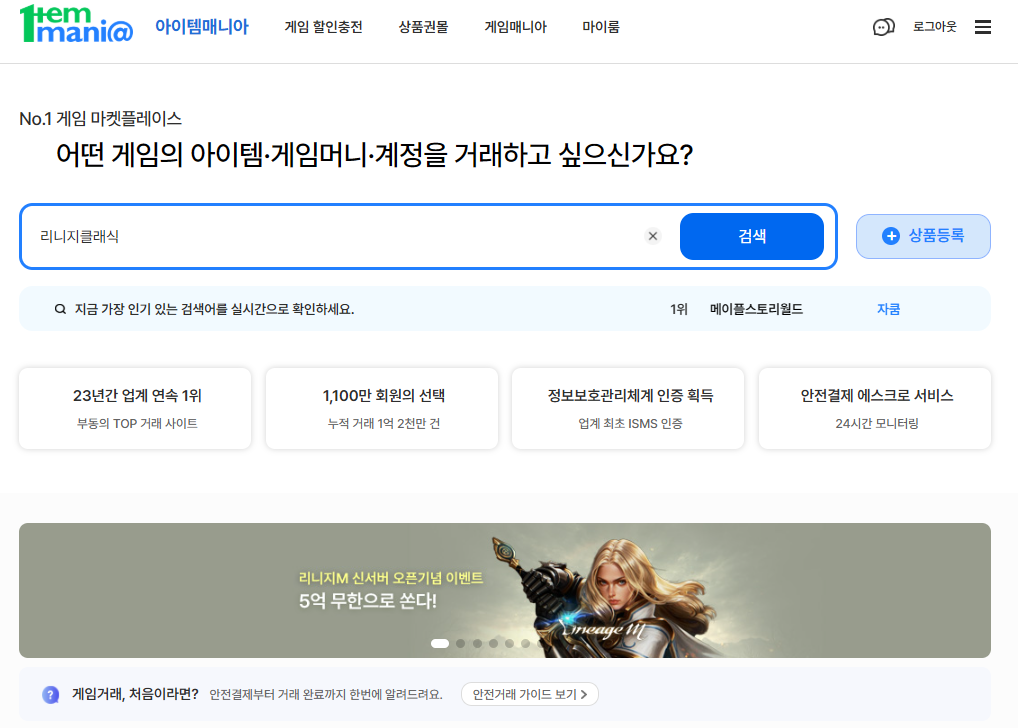Image resolution: width=1018 pixels, height=728 pixels.
Task: Open the 마이룸 menu
Action: 601,27
